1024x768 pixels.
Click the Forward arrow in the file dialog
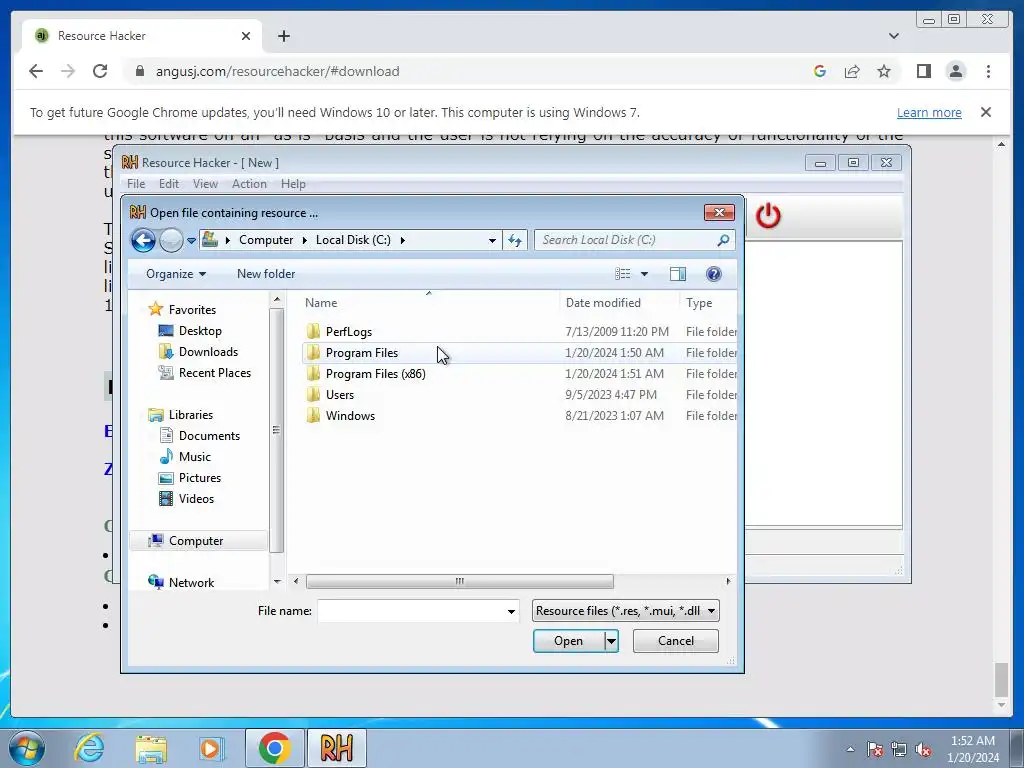(171, 240)
